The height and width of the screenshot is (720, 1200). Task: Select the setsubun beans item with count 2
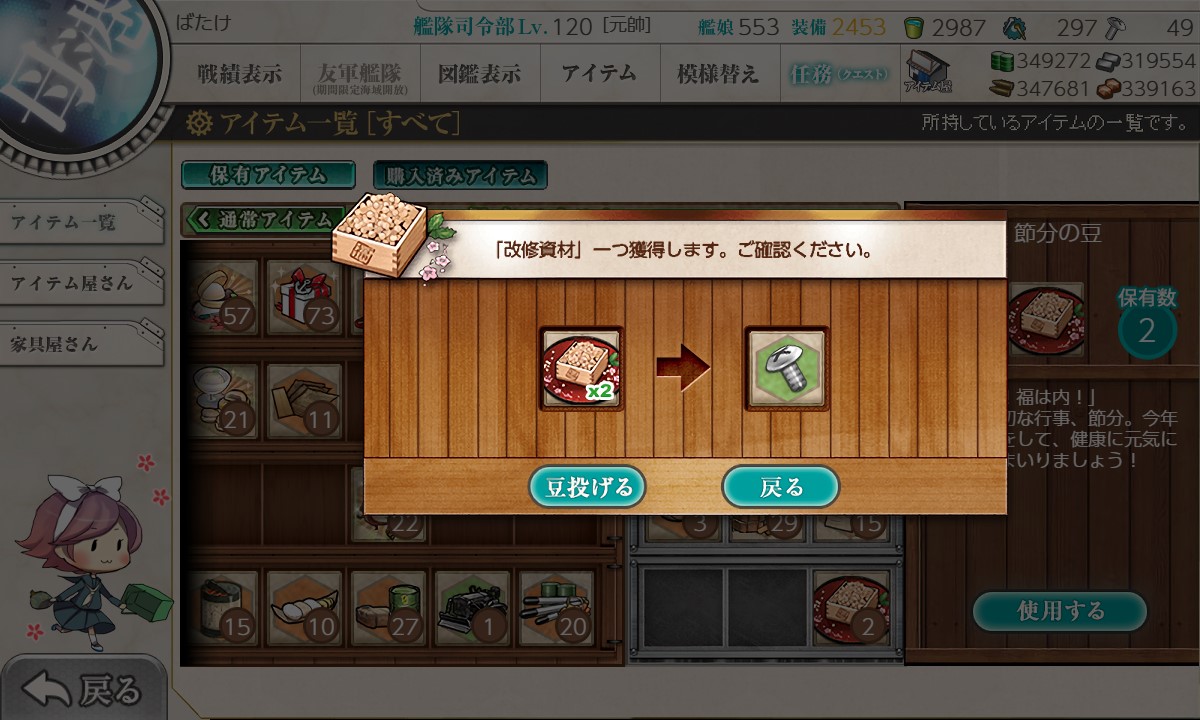[851, 607]
